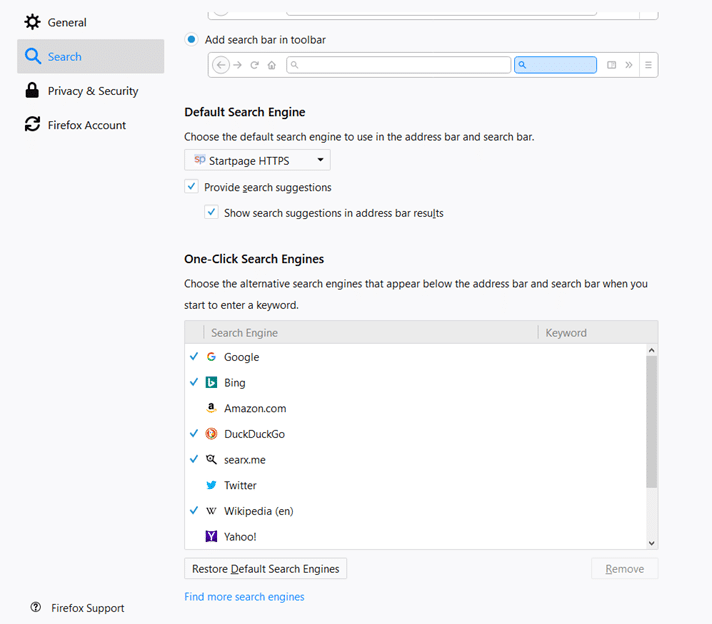Open the General settings category
Viewport: 712px width, 624px height.
pos(90,22)
